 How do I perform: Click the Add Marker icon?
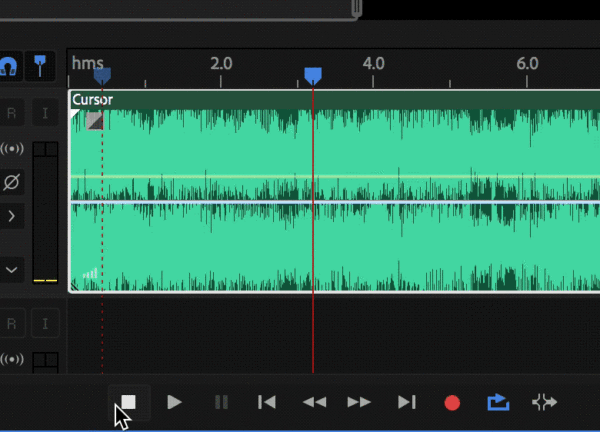[x=40, y=66]
